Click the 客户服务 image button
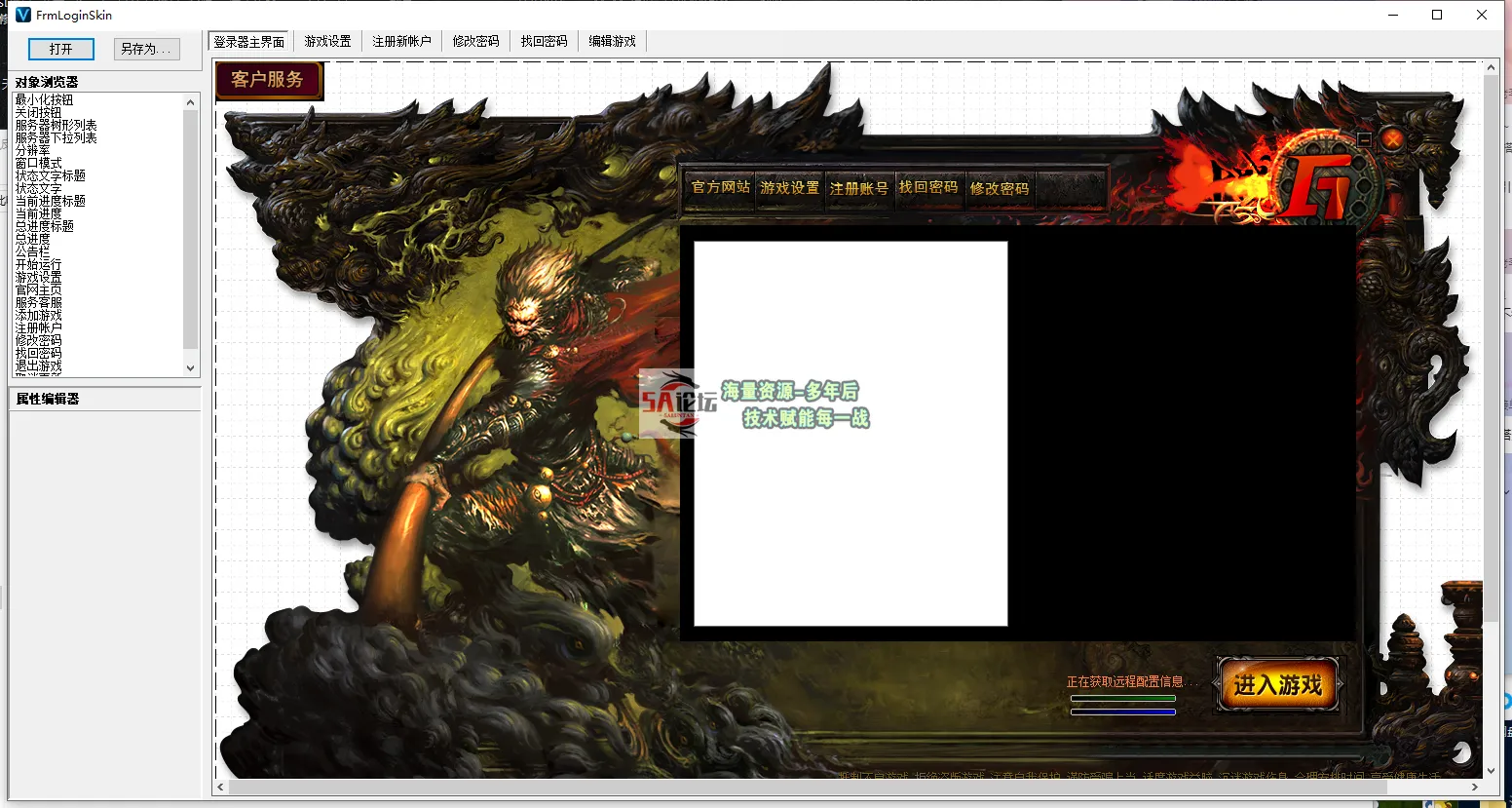This screenshot has height=808, width=1512. coord(269,80)
